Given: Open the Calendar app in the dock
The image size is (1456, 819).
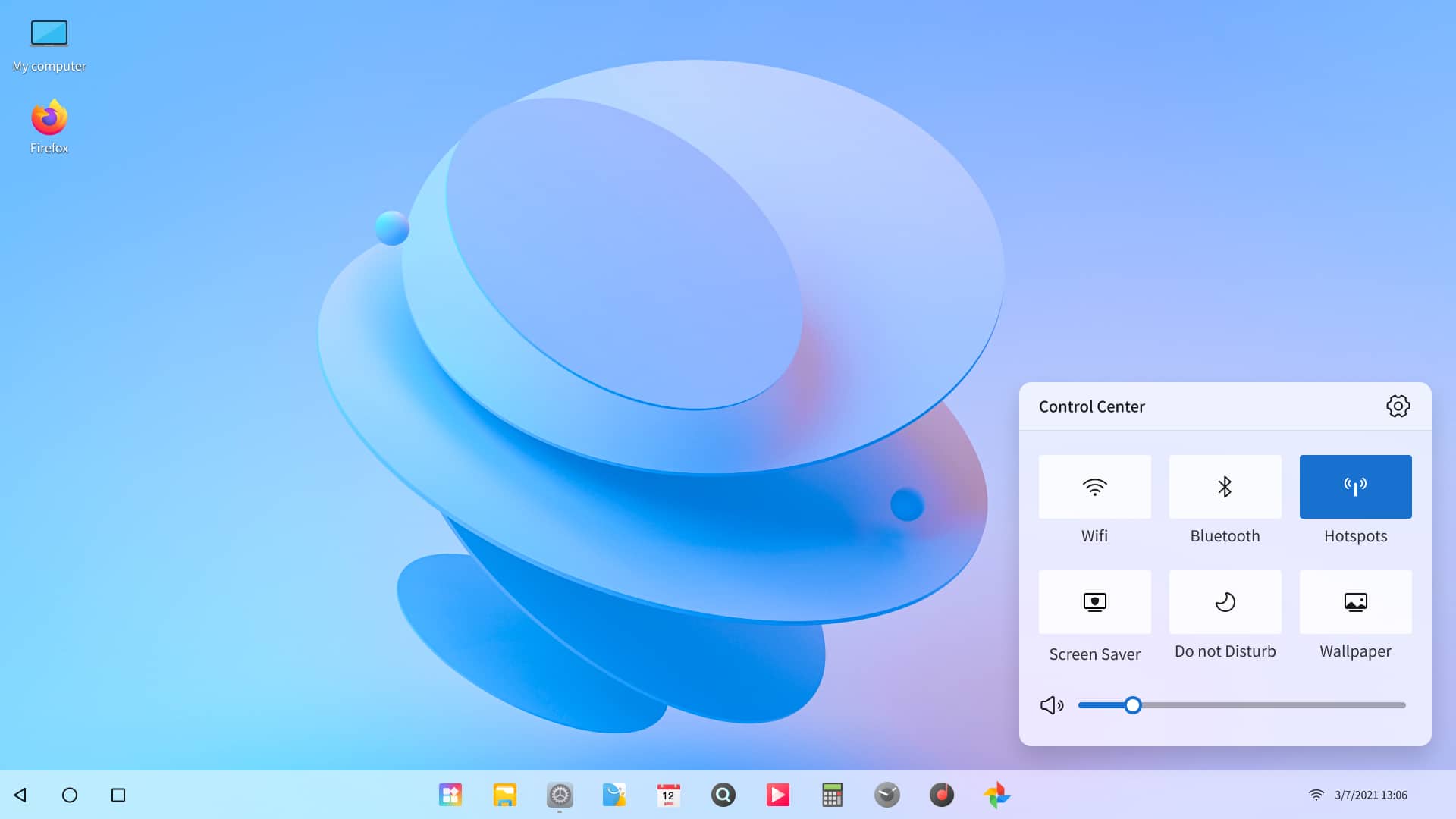Looking at the screenshot, I should 669,795.
